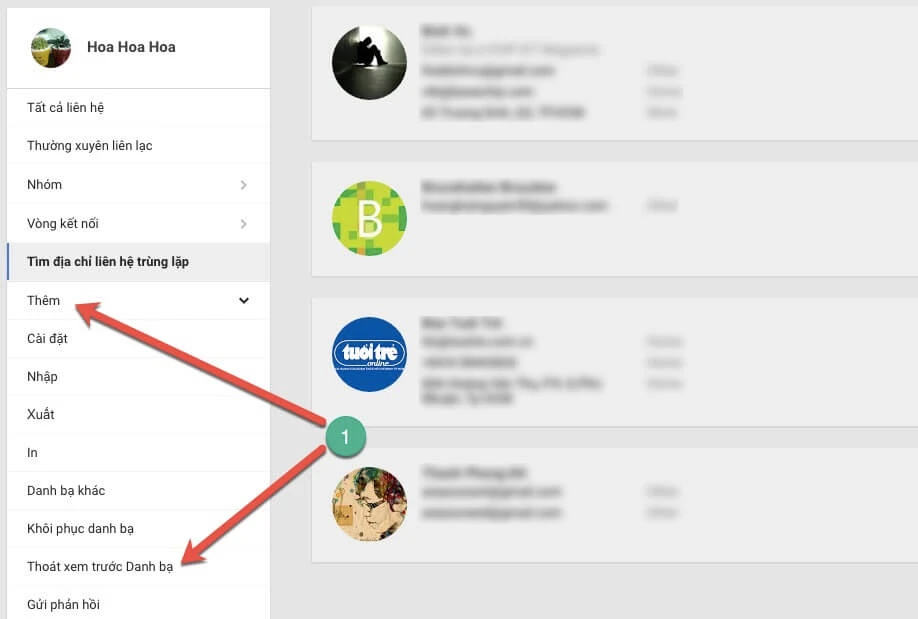Click Xuất to export contacts
This screenshot has height=619, width=918.
click(138, 415)
